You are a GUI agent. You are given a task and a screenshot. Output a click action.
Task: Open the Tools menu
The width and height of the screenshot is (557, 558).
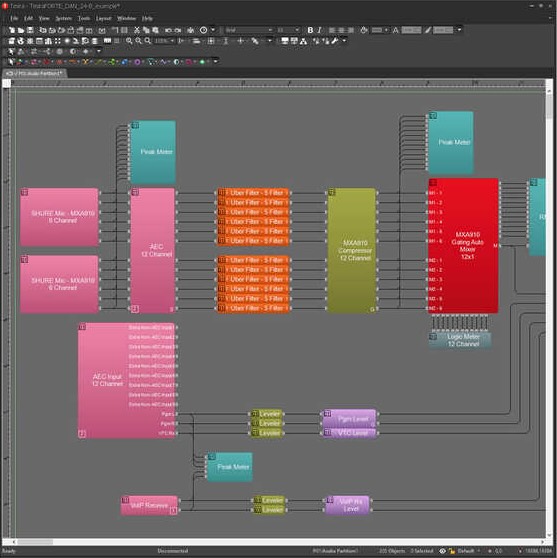tap(84, 18)
